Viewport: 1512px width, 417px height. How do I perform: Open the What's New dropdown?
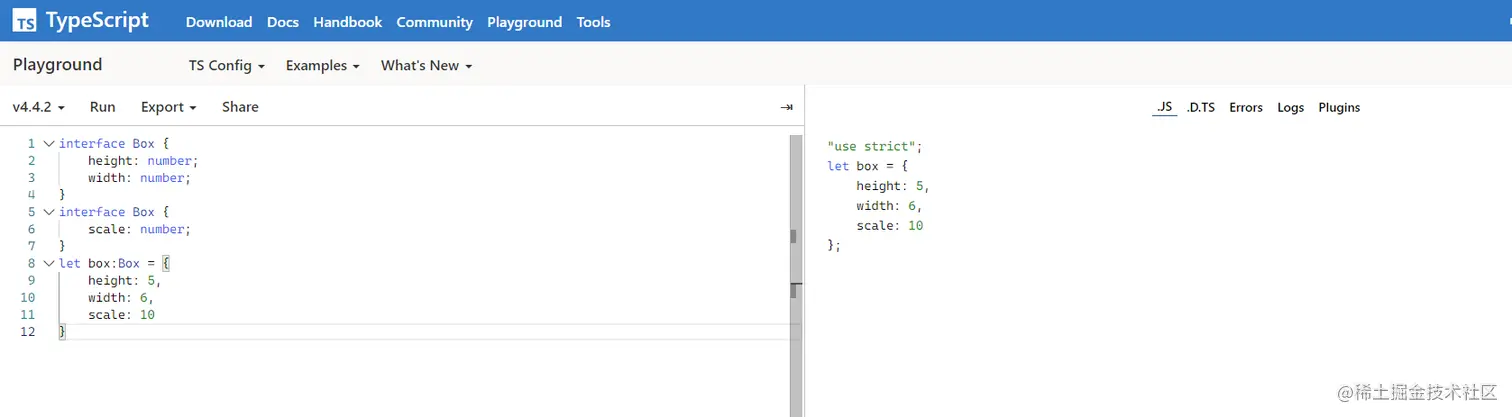426,65
